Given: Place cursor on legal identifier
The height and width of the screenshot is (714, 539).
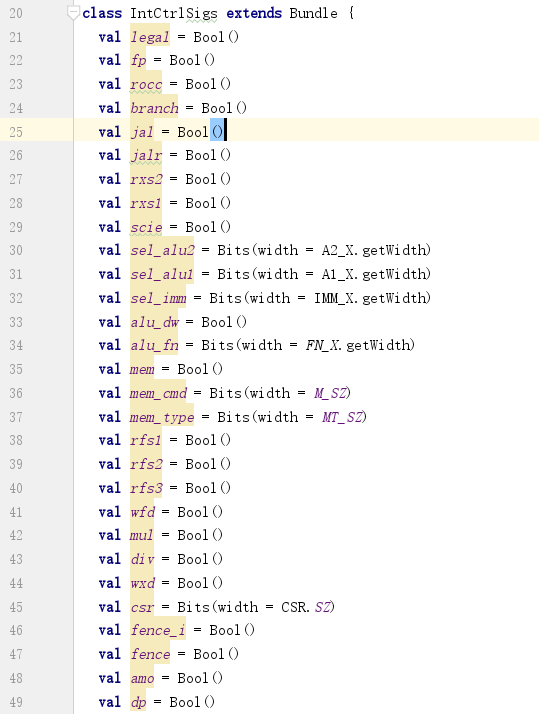Looking at the screenshot, I should pyautogui.click(x=150, y=37).
